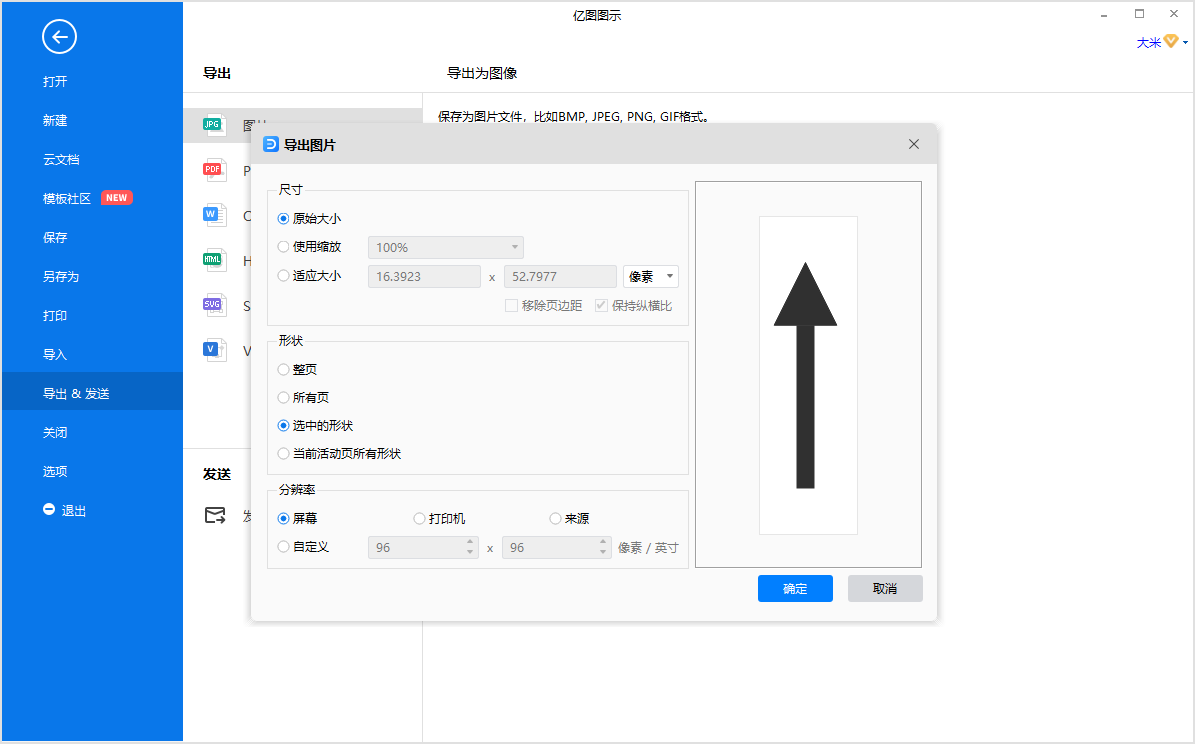The width and height of the screenshot is (1195, 744).
Task: Click the vertical resolution spinner showing 96
Action: (x=557, y=547)
